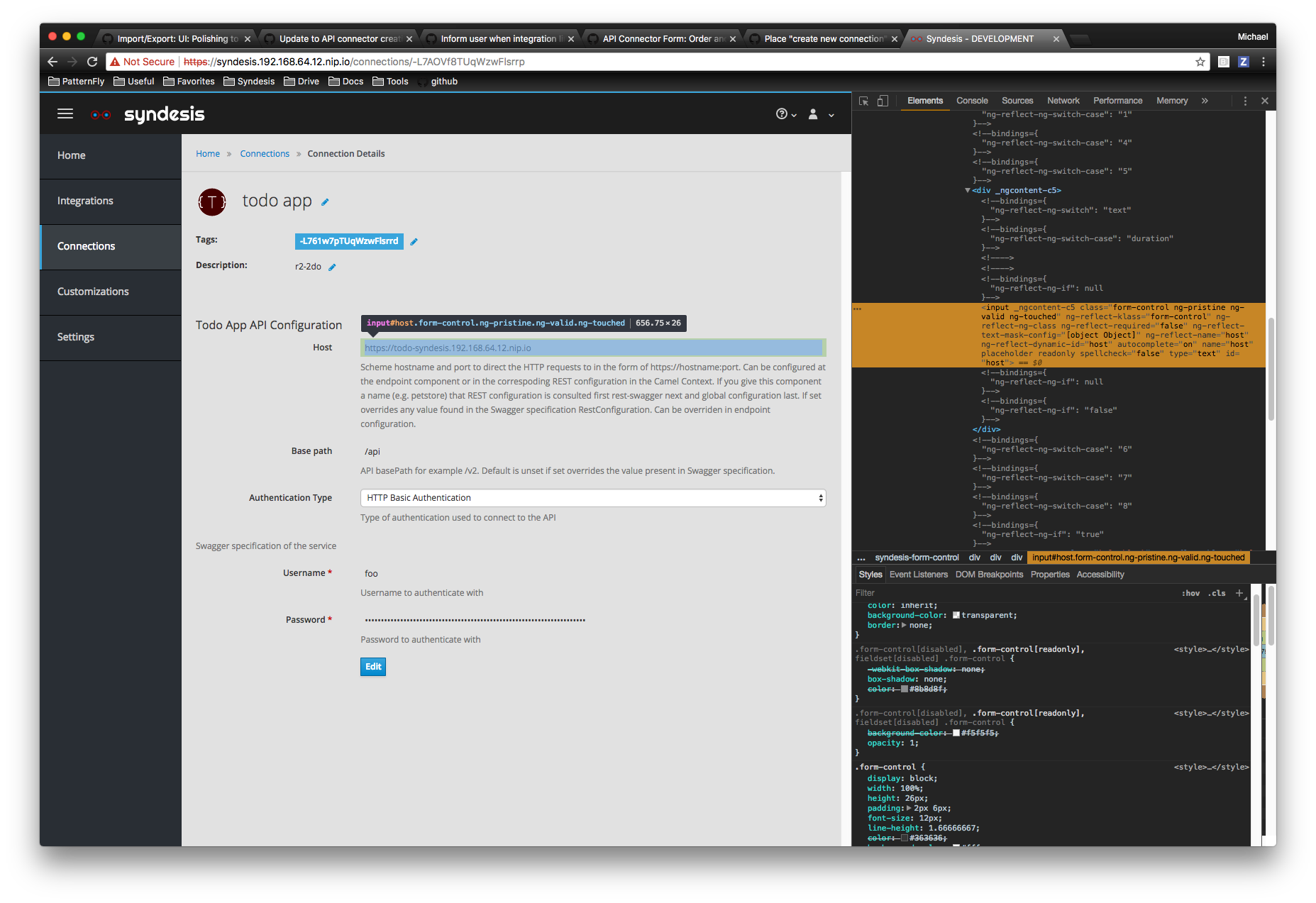The image size is (1316, 903).
Task: Open the Chrome three-dot menu
Action: (1264, 62)
